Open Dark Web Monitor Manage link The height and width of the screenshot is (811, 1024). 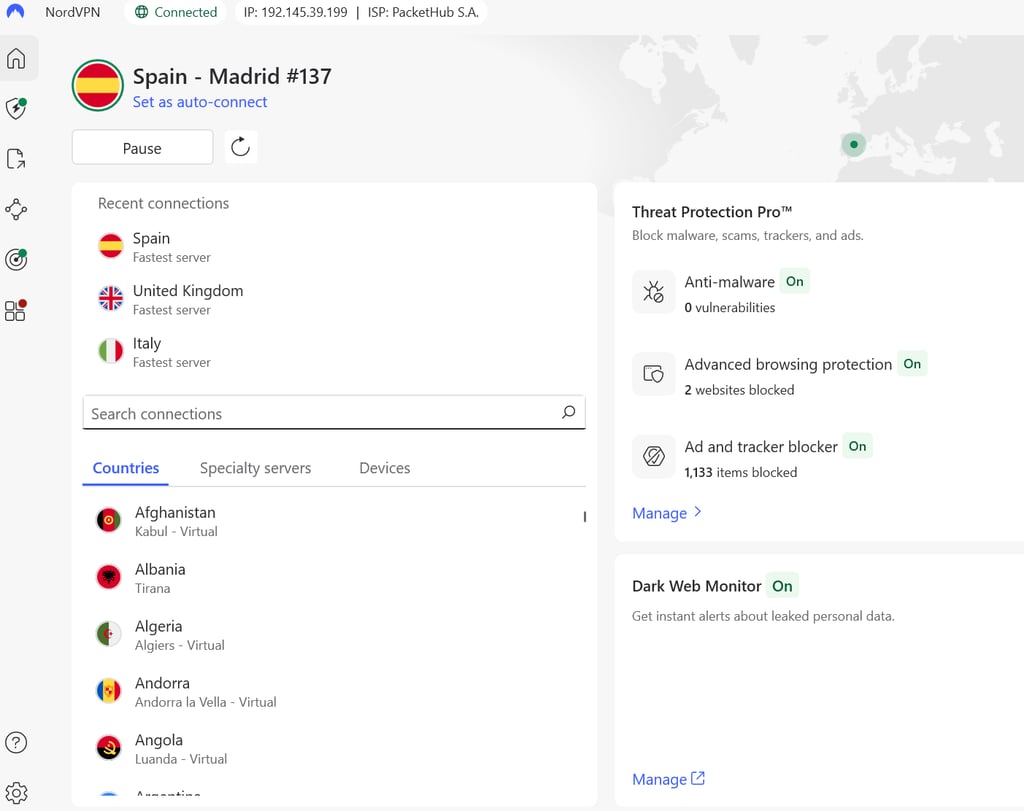[669, 779]
